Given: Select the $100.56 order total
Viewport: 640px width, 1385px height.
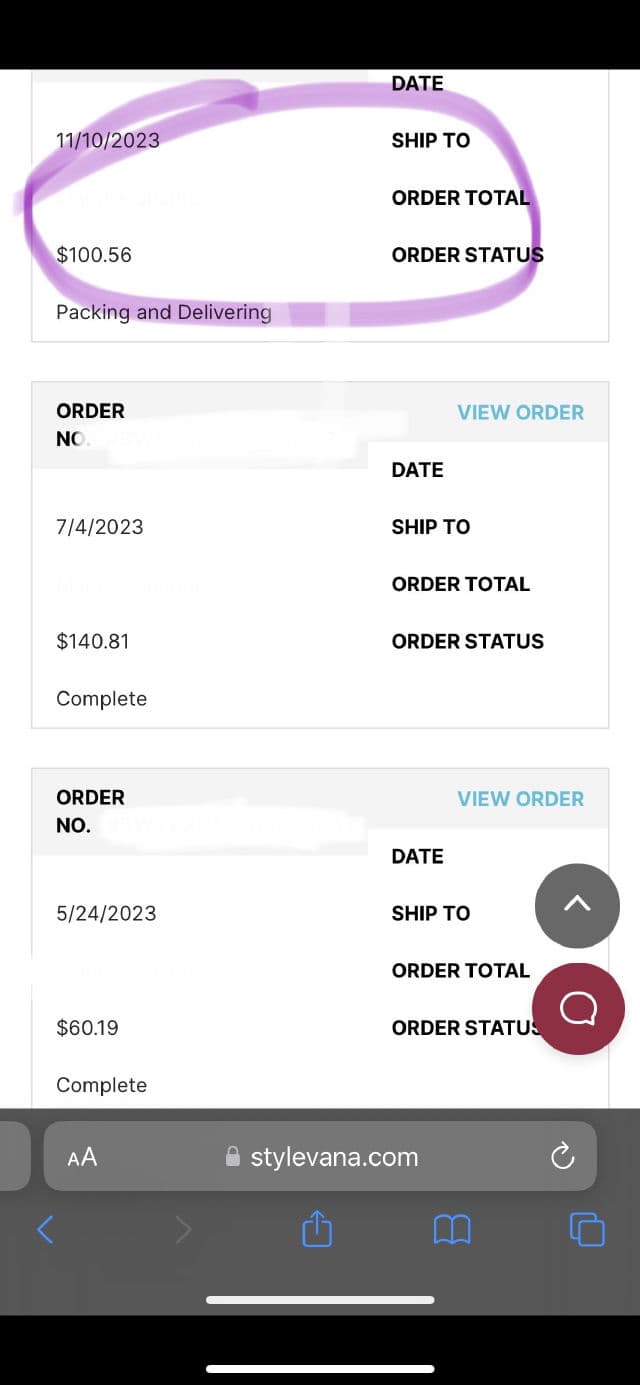Looking at the screenshot, I should tap(94, 255).
